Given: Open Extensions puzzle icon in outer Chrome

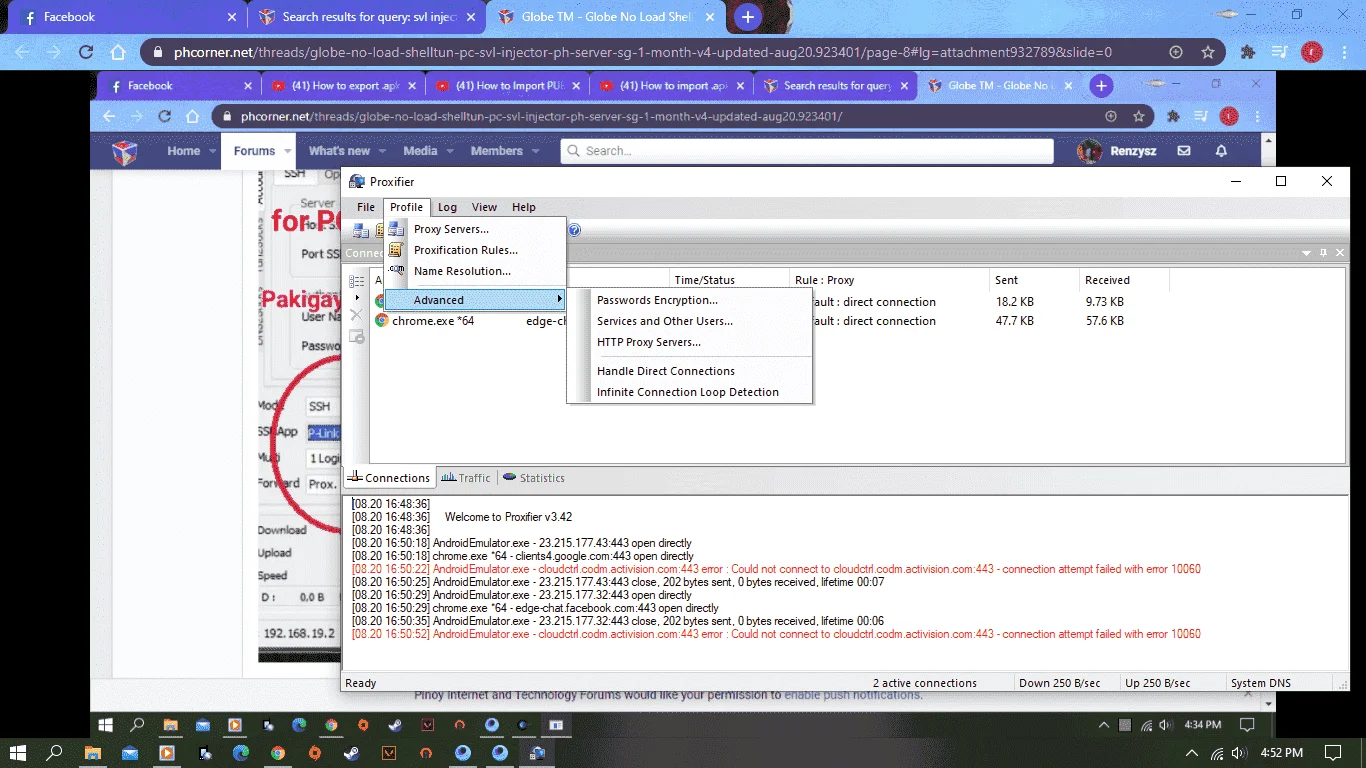Looking at the screenshot, I should (x=1248, y=52).
